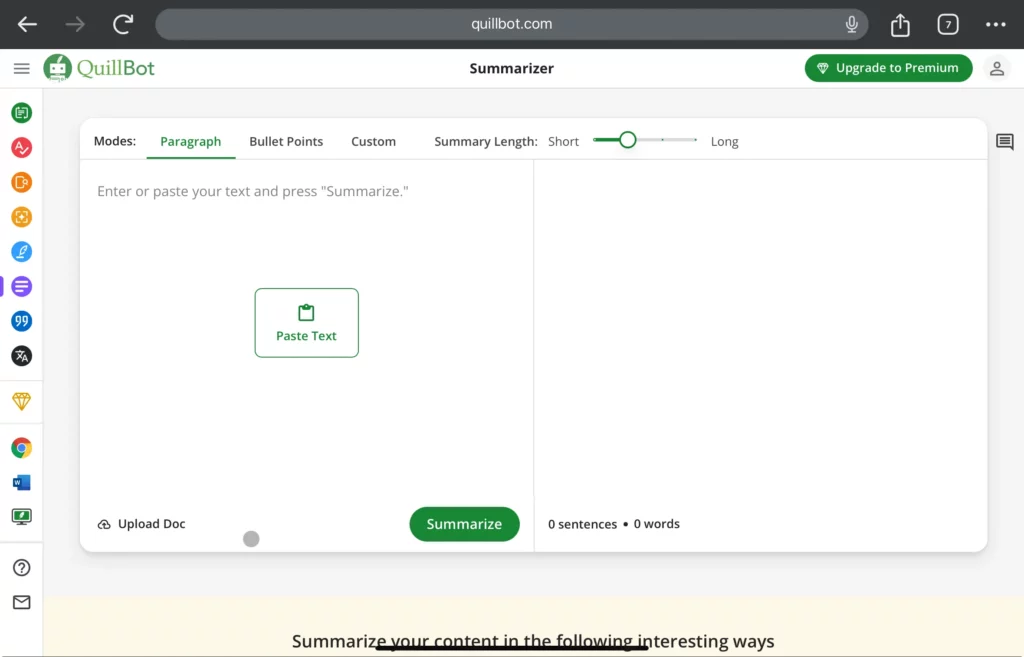Open the Citation Generator quote icon
Viewport: 1024px width, 657px height.
[x=22, y=321]
